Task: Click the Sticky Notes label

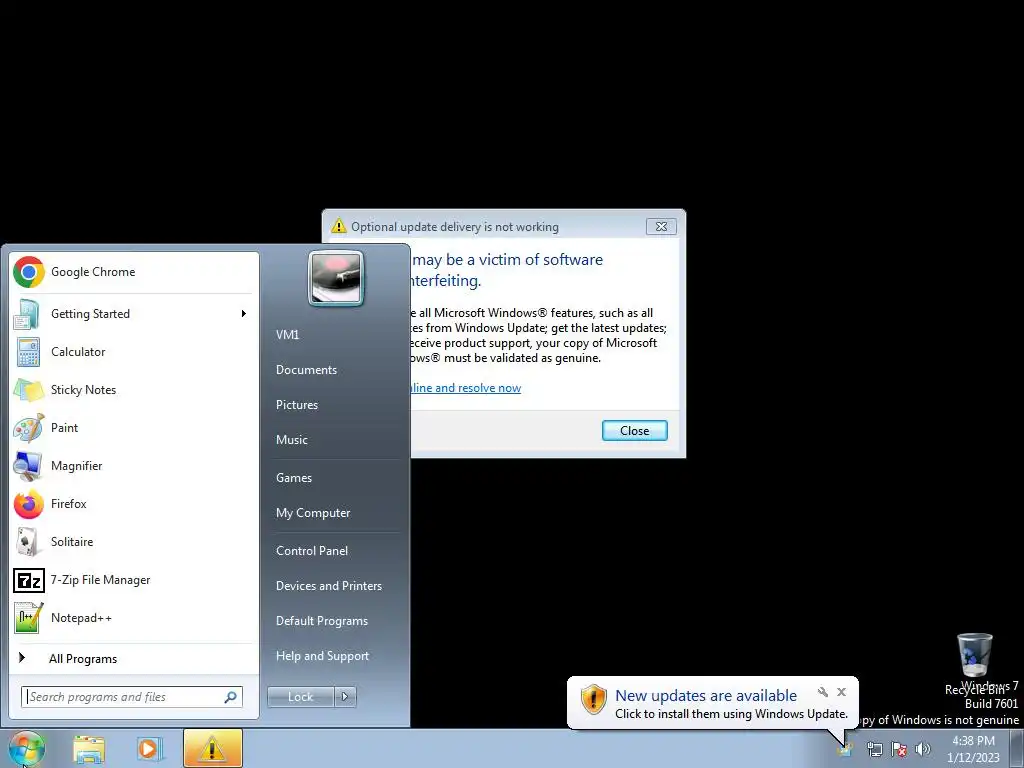Action: (x=84, y=390)
